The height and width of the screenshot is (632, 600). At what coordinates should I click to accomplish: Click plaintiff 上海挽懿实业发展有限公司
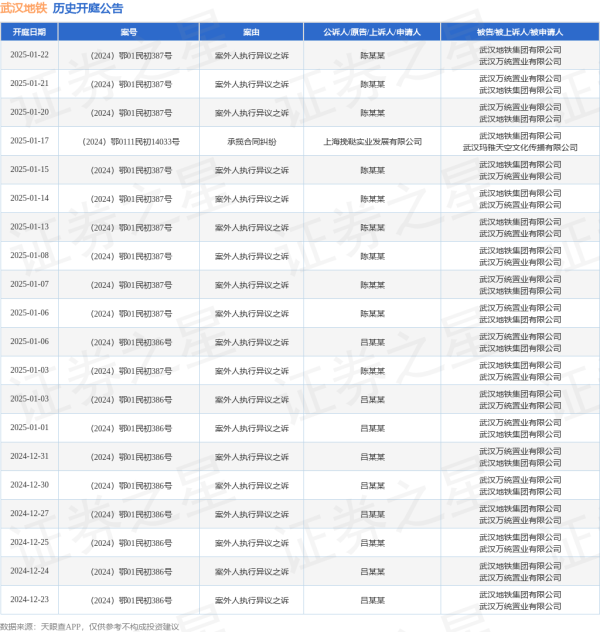click(373, 141)
